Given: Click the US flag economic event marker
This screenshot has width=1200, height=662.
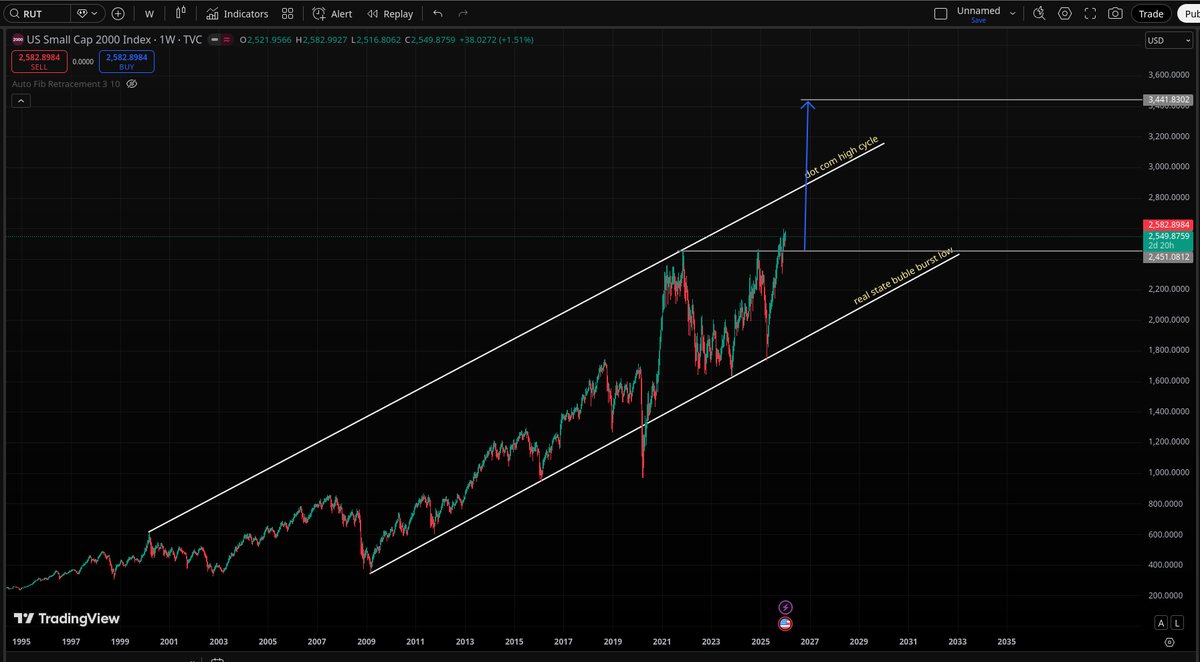Looking at the screenshot, I should point(785,623).
